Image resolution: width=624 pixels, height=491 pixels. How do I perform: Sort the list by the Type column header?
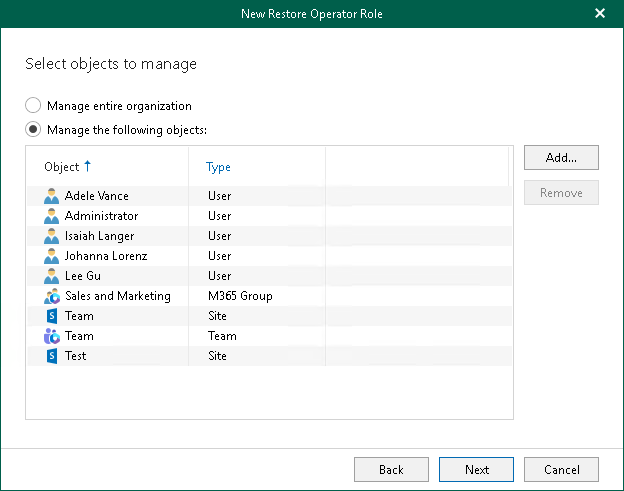(218, 167)
